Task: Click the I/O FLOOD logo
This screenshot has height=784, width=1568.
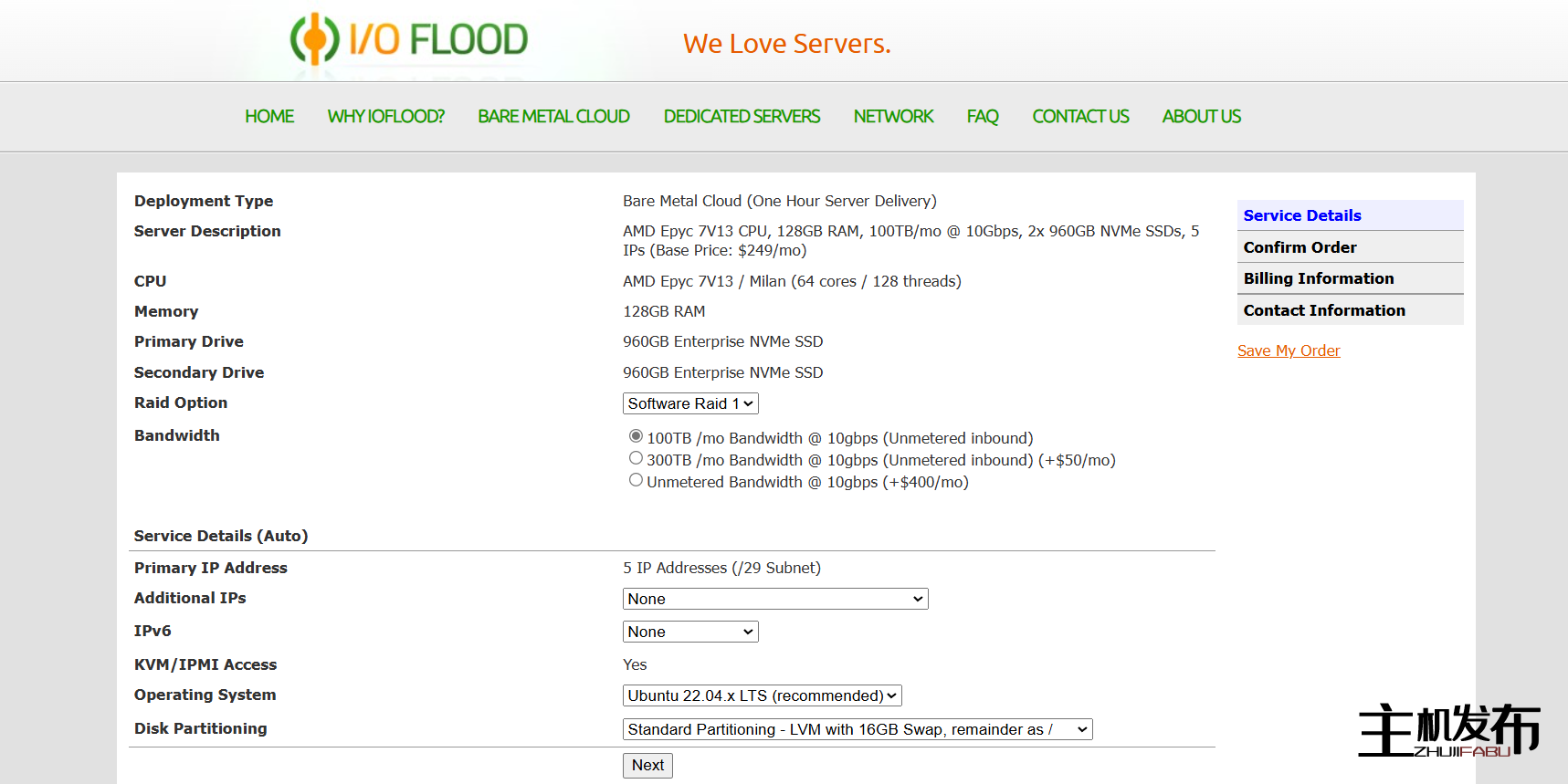Action: (x=408, y=39)
